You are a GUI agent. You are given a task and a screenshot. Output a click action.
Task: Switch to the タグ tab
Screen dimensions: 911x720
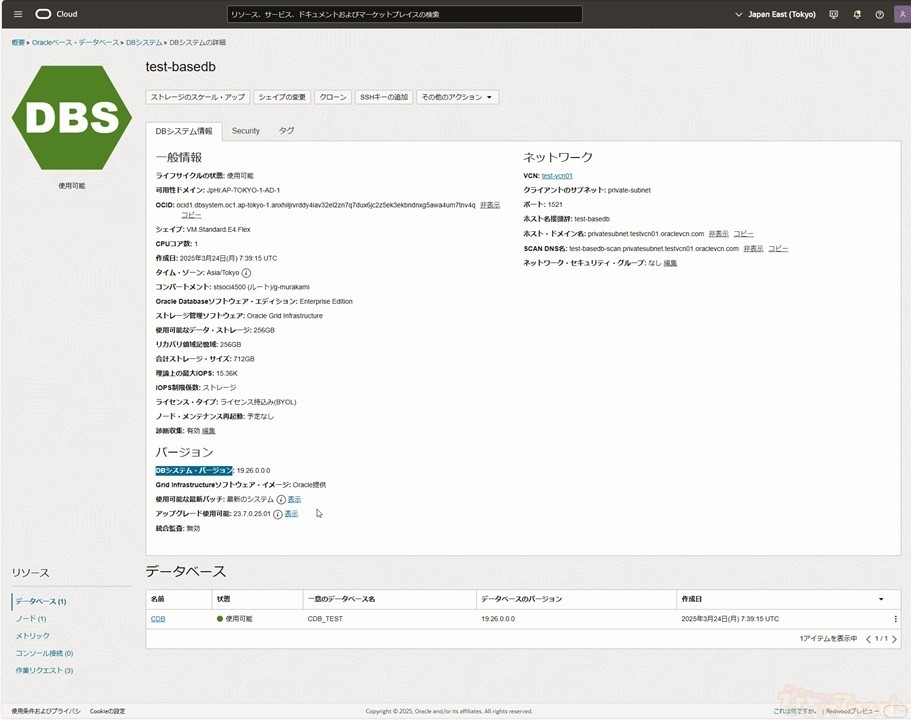click(286, 131)
